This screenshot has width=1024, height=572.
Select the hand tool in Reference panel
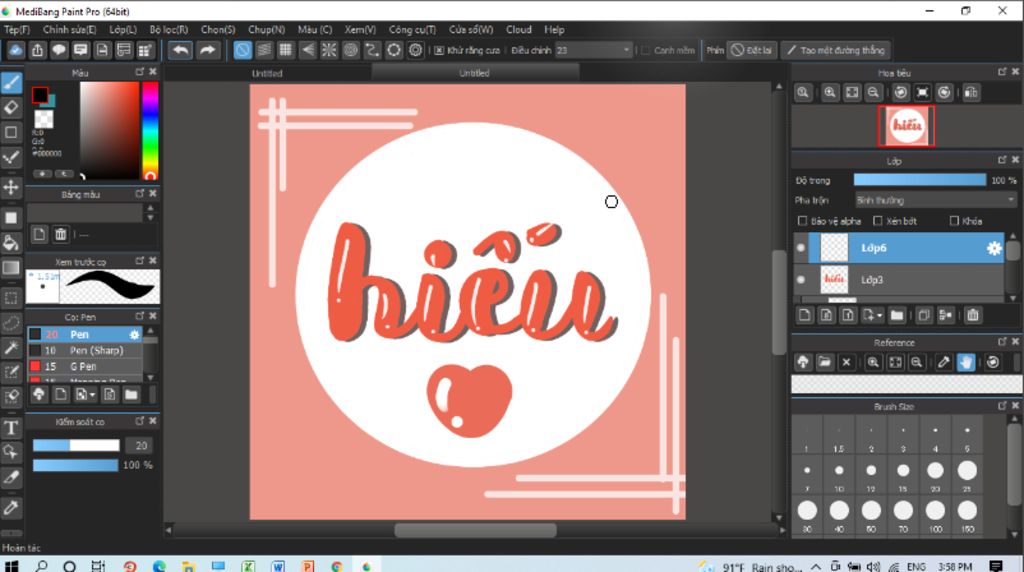tap(965, 362)
